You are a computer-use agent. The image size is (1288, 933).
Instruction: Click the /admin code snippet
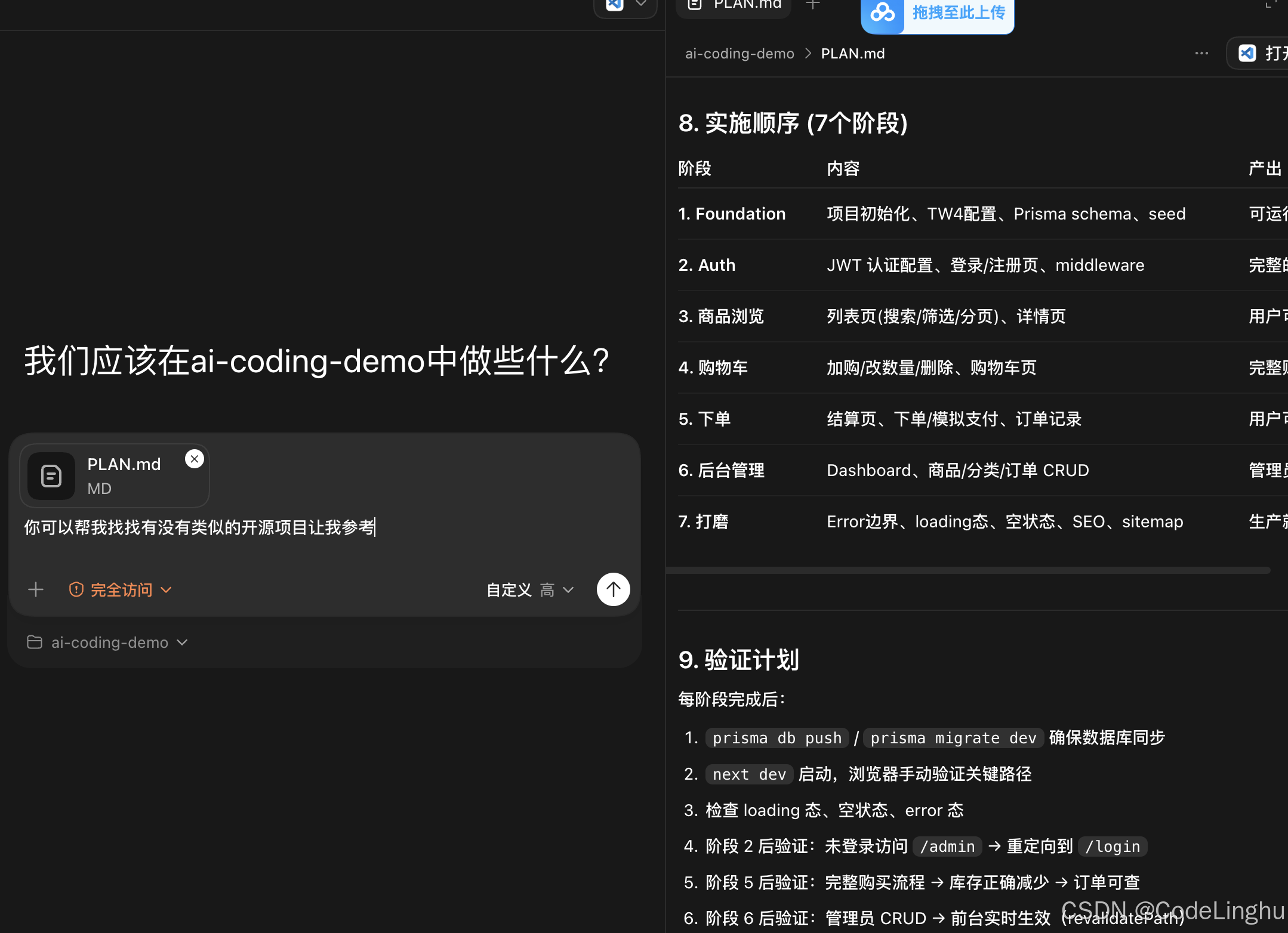pyautogui.click(x=947, y=847)
